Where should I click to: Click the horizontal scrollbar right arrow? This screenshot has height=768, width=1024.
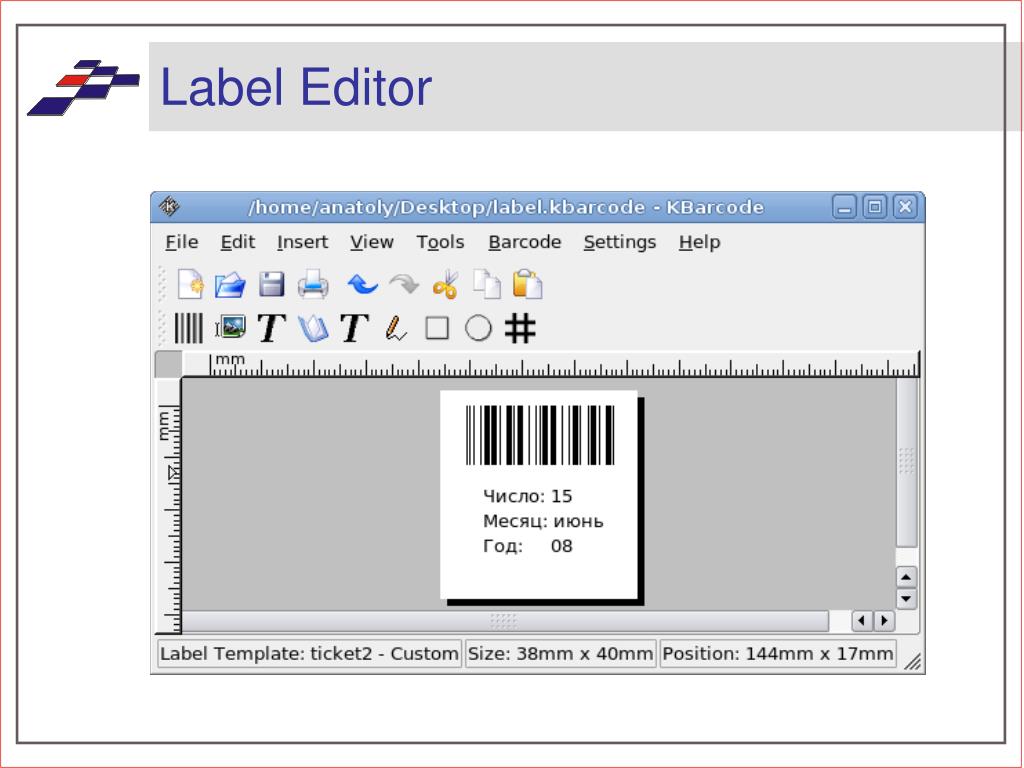point(884,620)
